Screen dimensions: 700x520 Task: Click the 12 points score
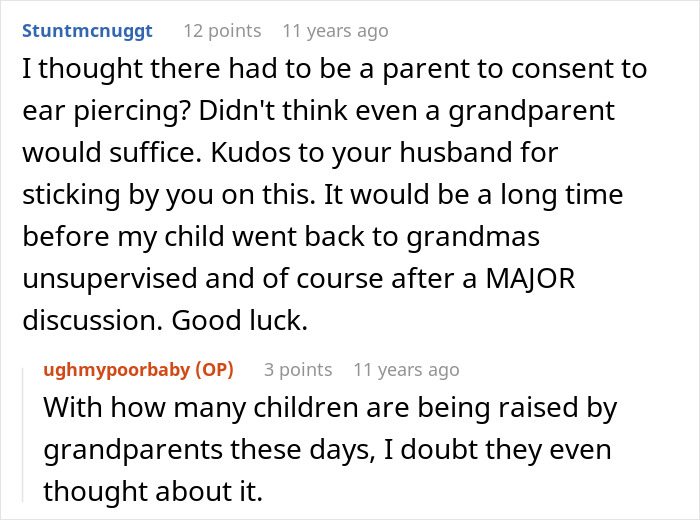(222, 31)
